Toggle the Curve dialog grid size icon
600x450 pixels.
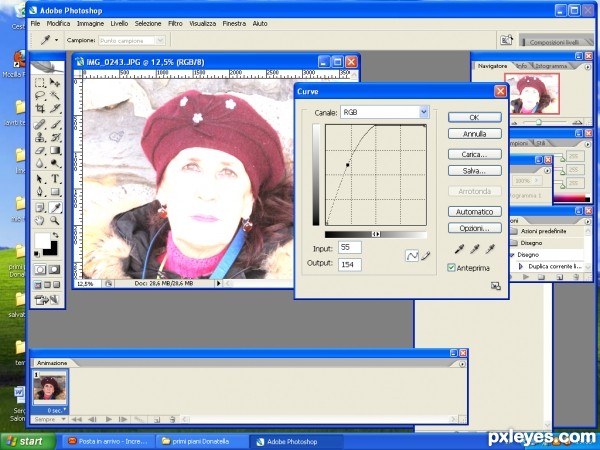pyautogui.click(x=496, y=286)
